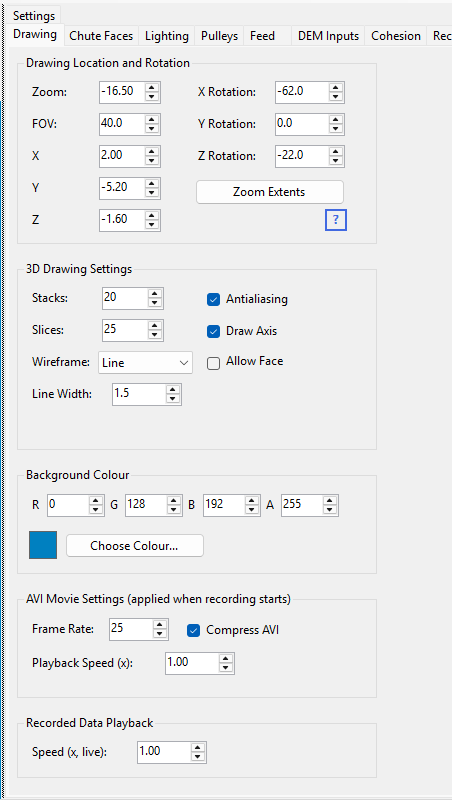
Task: Decrease the G colour value
Action: point(174,510)
